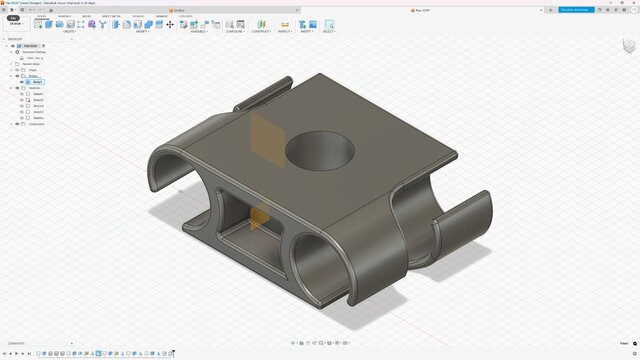
Task: Click the Save icon in title toolbar
Action: pyautogui.click(x=22, y=10)
